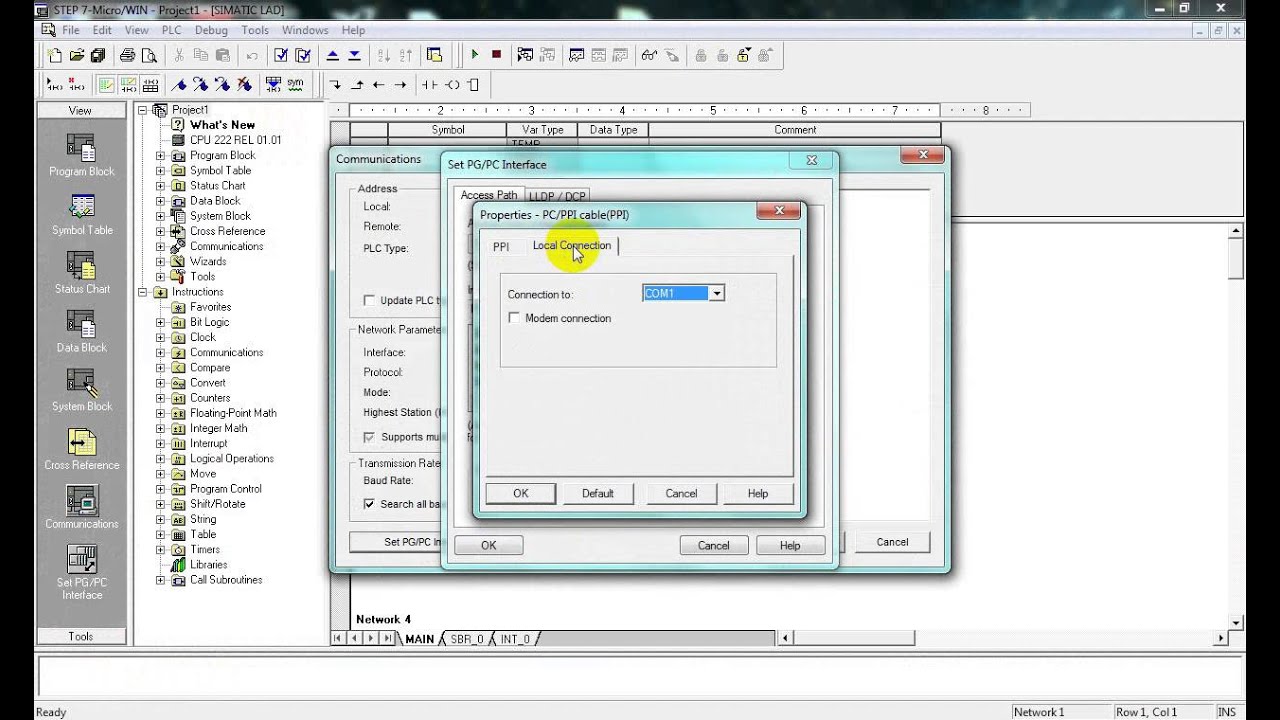Open the System Block sidebar icon

[x=82, y=391]
